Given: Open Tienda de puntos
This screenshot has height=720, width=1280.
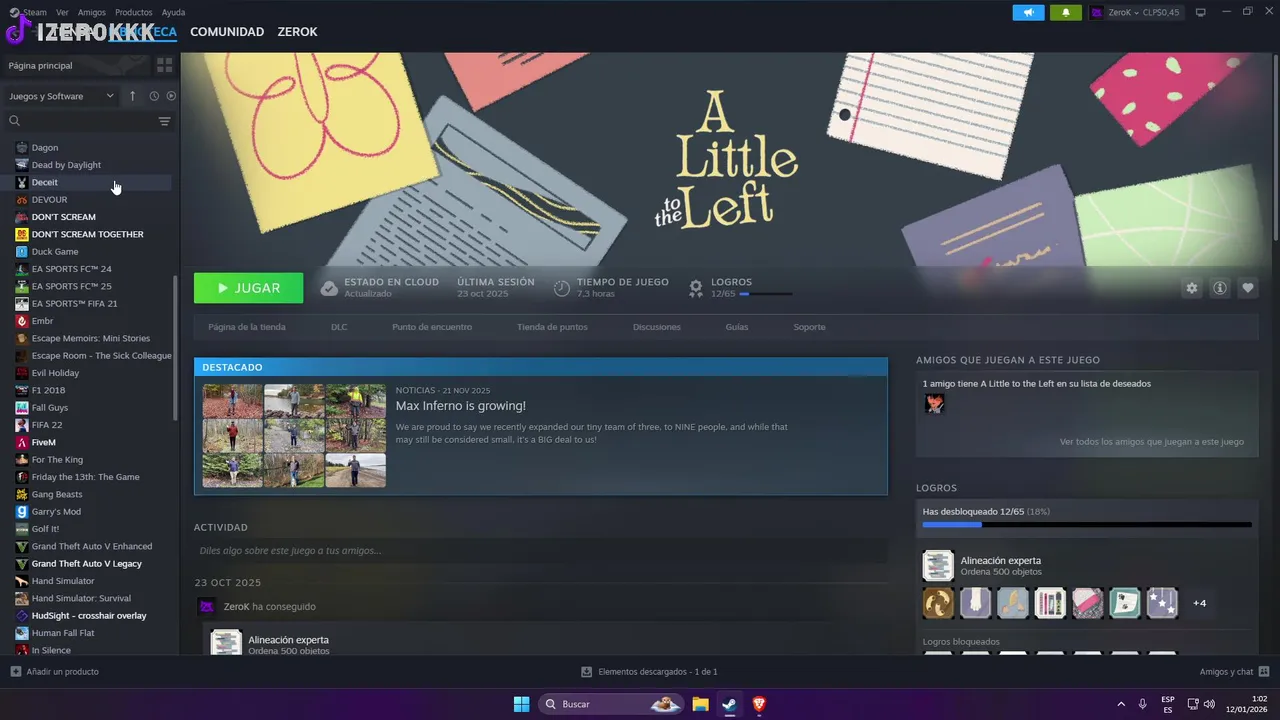Looking at the screenshot, I should tap(552, 327).
